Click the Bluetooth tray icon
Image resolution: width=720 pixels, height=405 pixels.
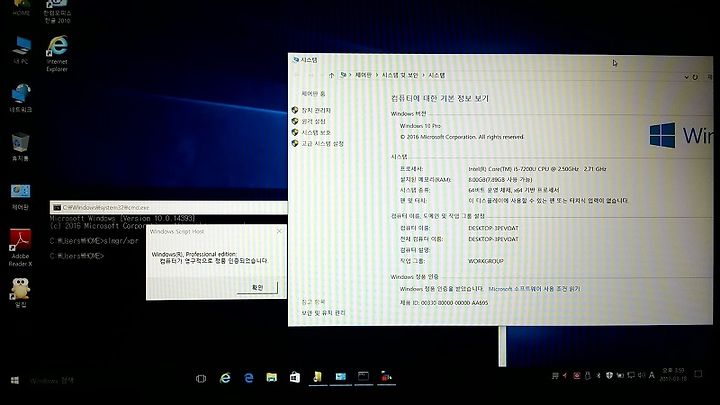598,375
